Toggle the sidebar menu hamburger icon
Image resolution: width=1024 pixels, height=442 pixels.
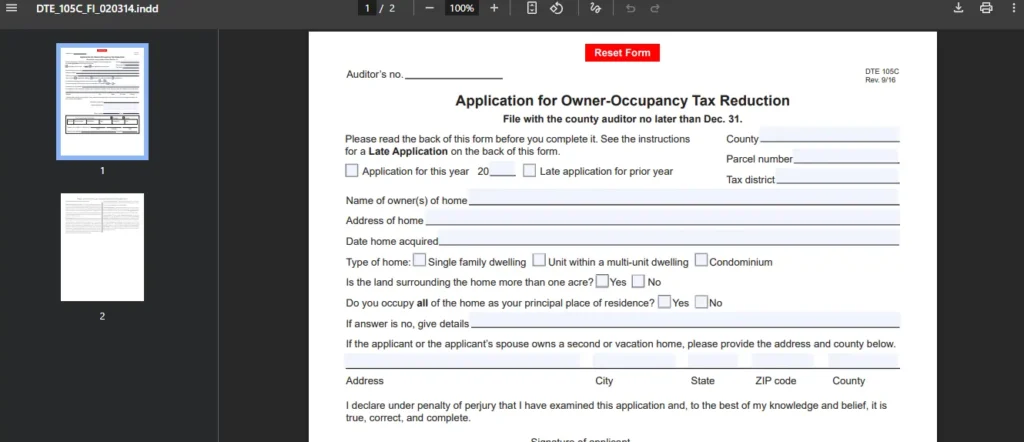click(12, 8)
